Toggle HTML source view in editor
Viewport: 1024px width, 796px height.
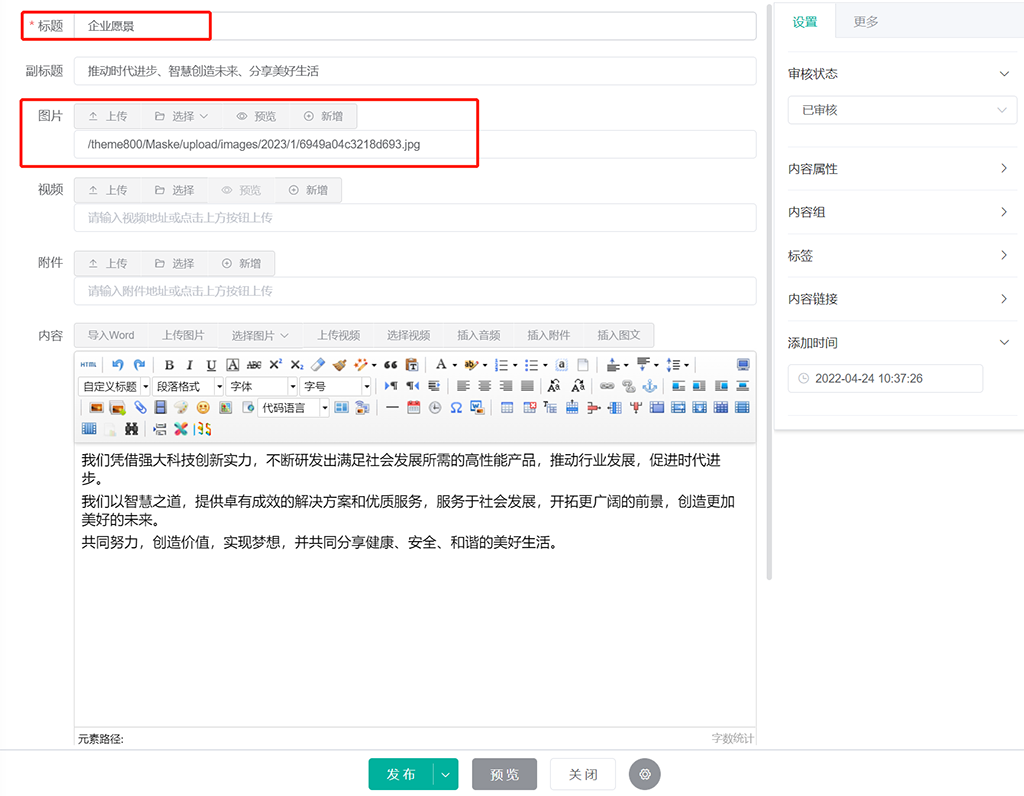[x=89, y=365]
